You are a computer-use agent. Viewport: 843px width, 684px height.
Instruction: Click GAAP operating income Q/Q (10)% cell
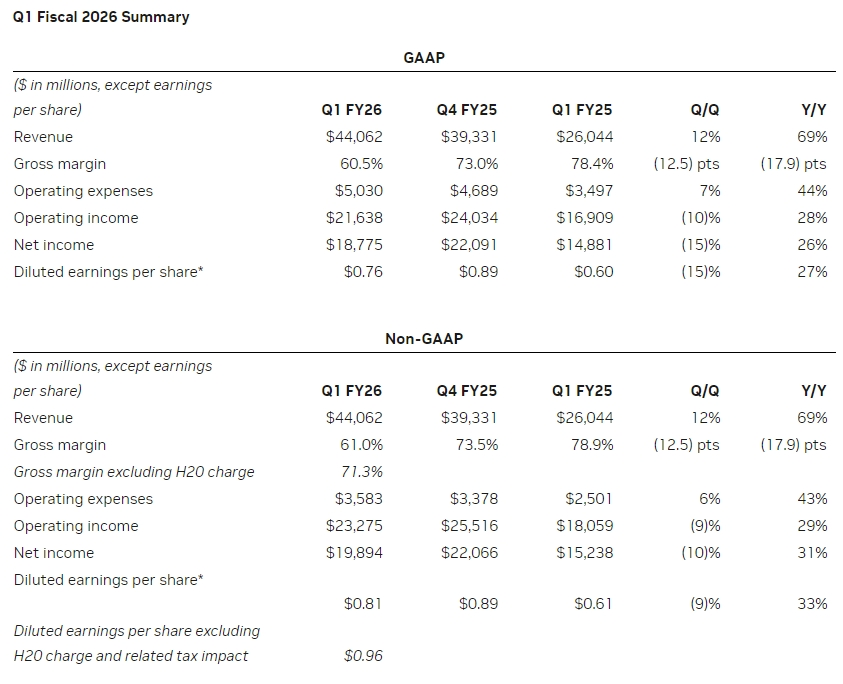[x=701, y=218]
